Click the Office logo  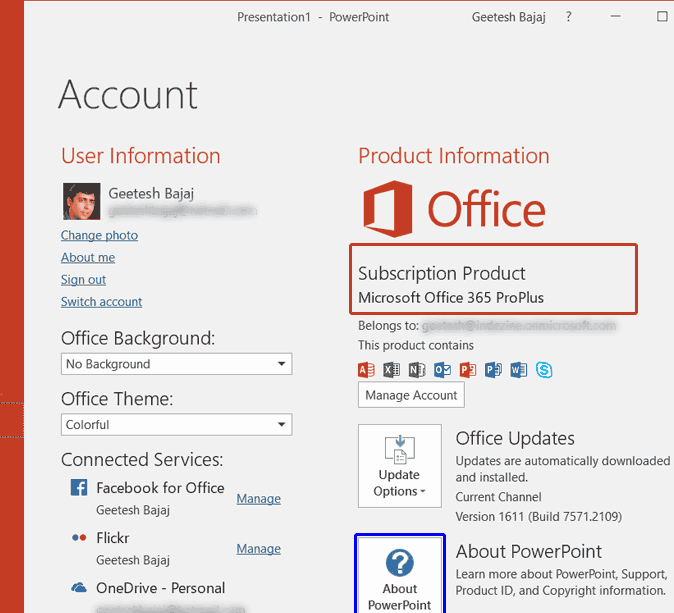tap(454, 209)
